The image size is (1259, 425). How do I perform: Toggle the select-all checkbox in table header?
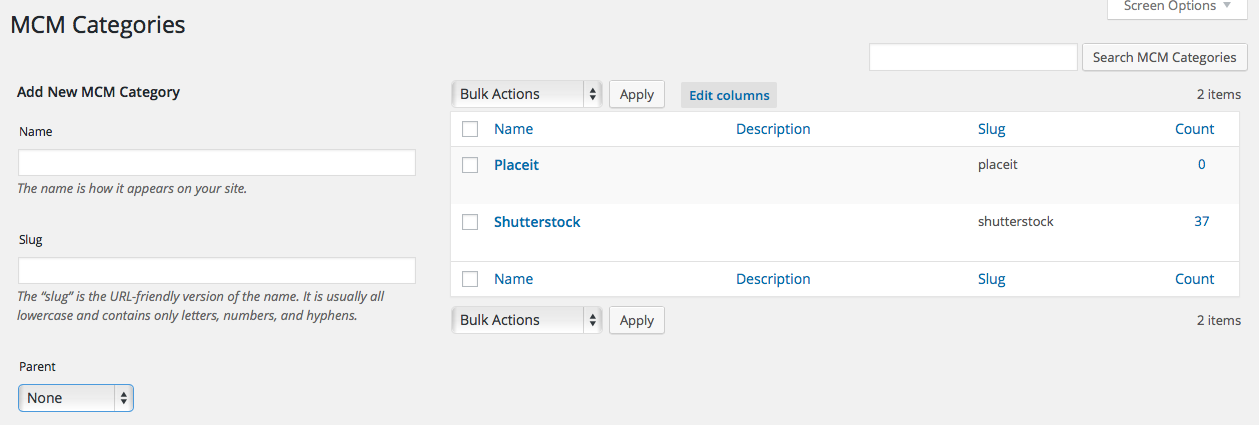pos(470,129)
